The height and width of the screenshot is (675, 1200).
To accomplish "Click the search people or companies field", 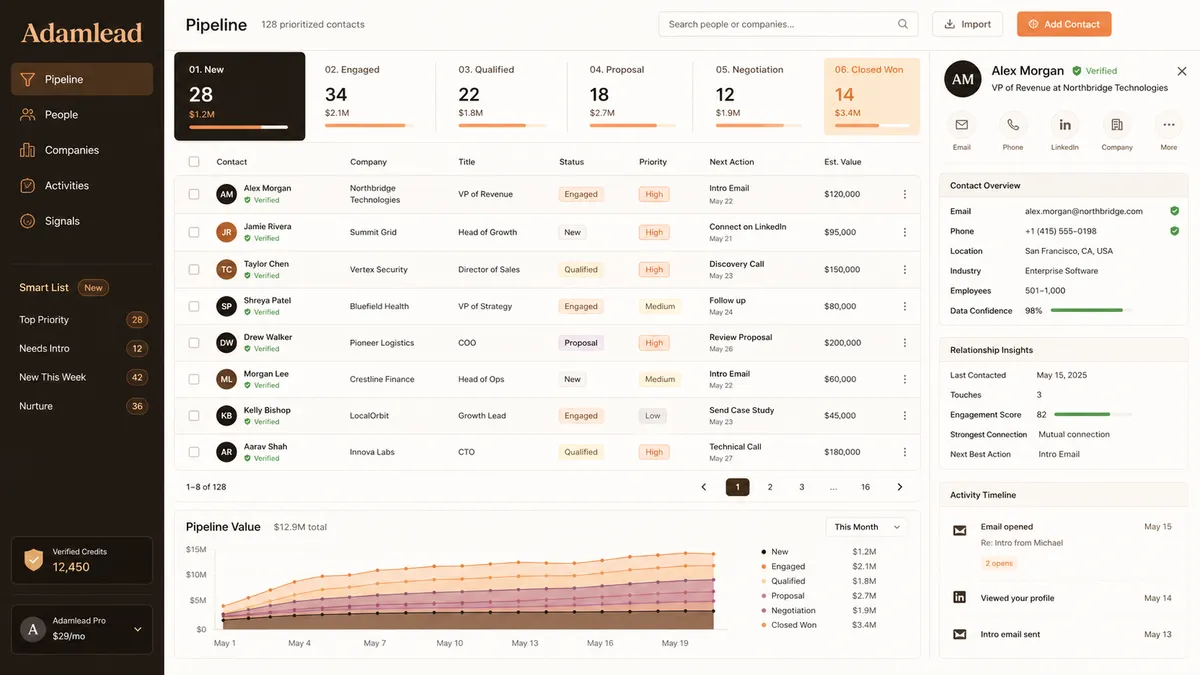I will (788, 24).
